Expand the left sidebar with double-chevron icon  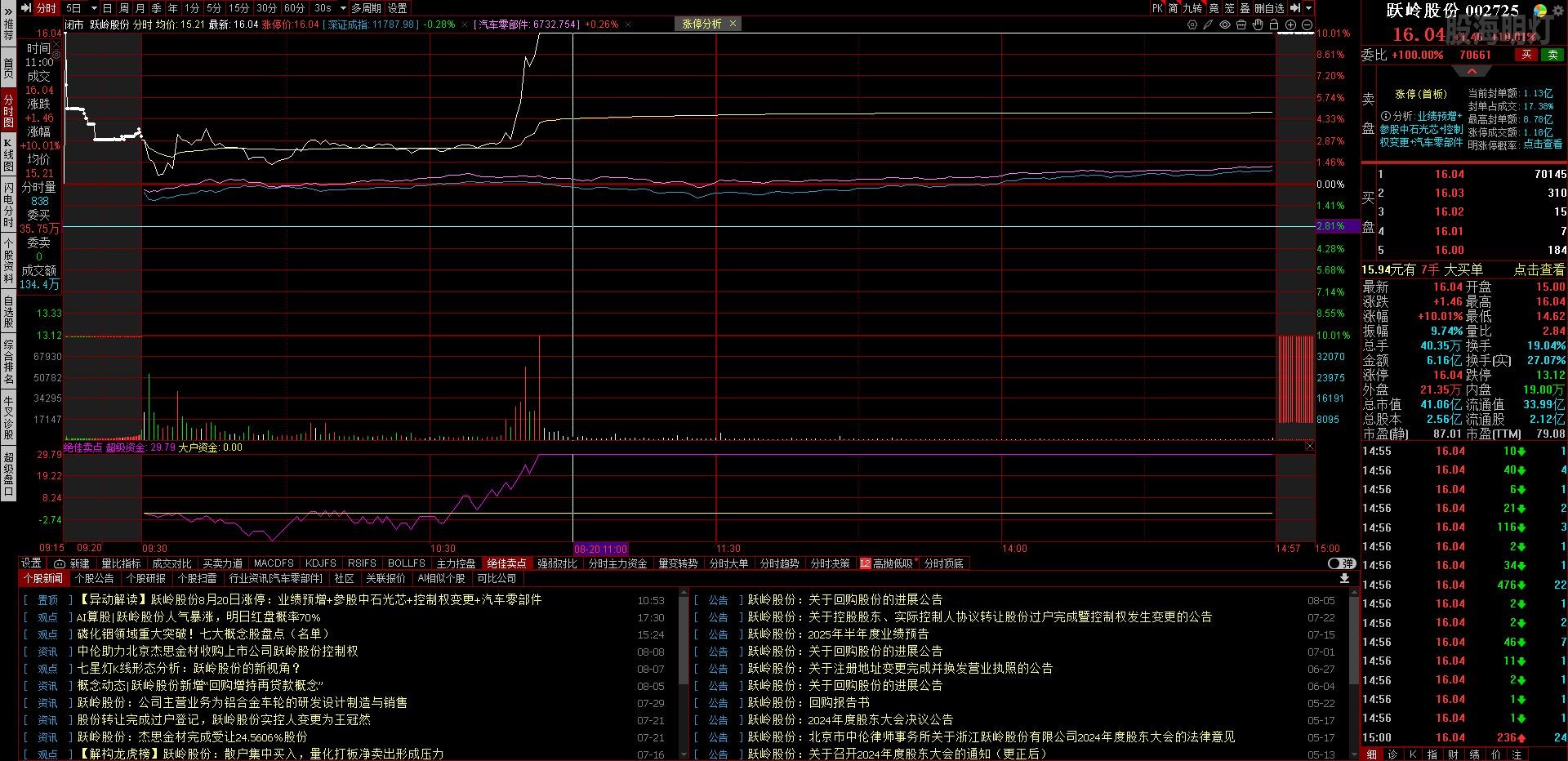pos(8,11)
